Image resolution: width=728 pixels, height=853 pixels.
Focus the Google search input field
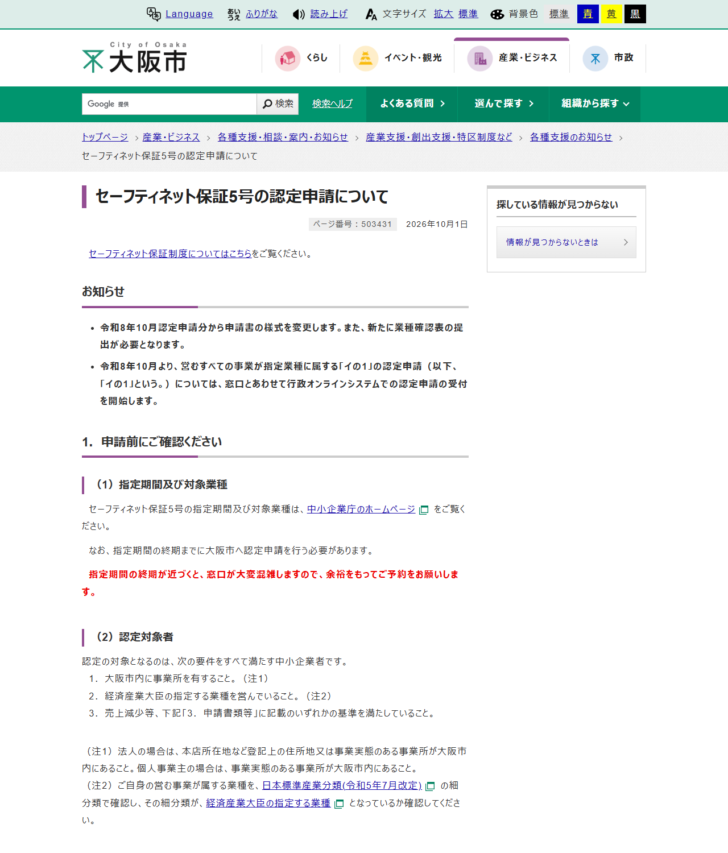coord(169,104)
